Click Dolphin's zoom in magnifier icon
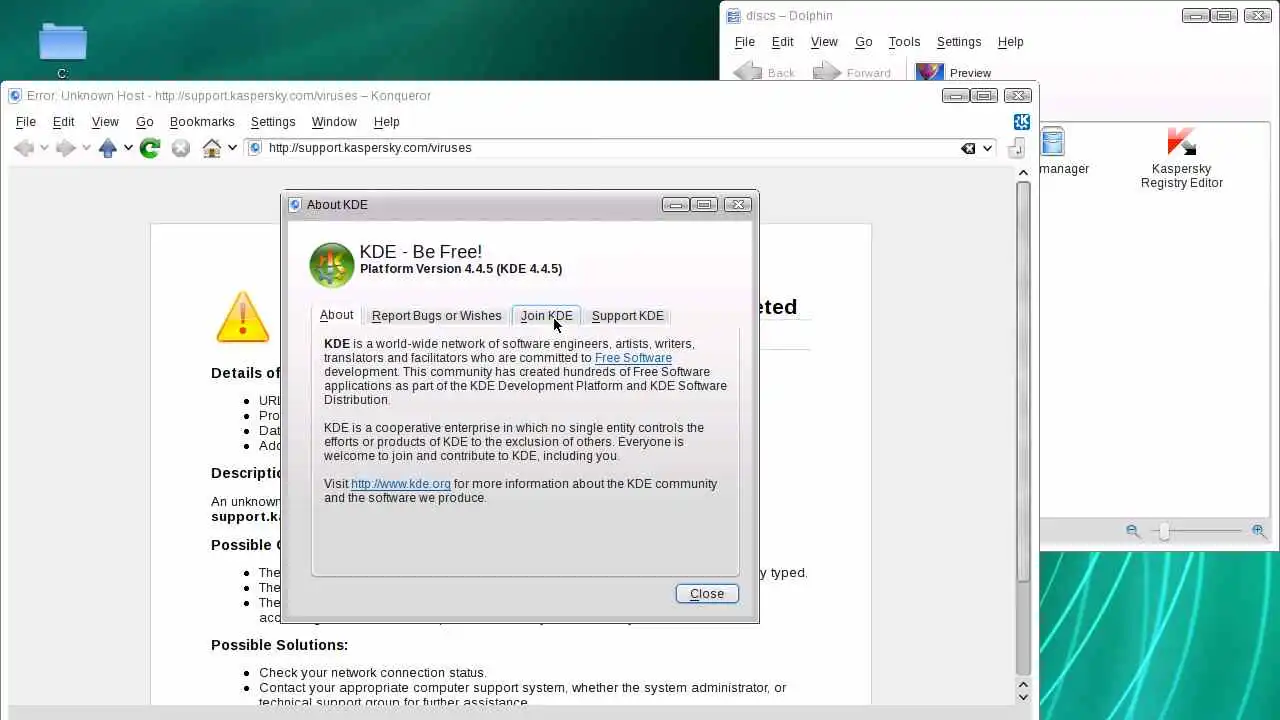The height and width of the screenshot is (720, 1280). 1259,531
